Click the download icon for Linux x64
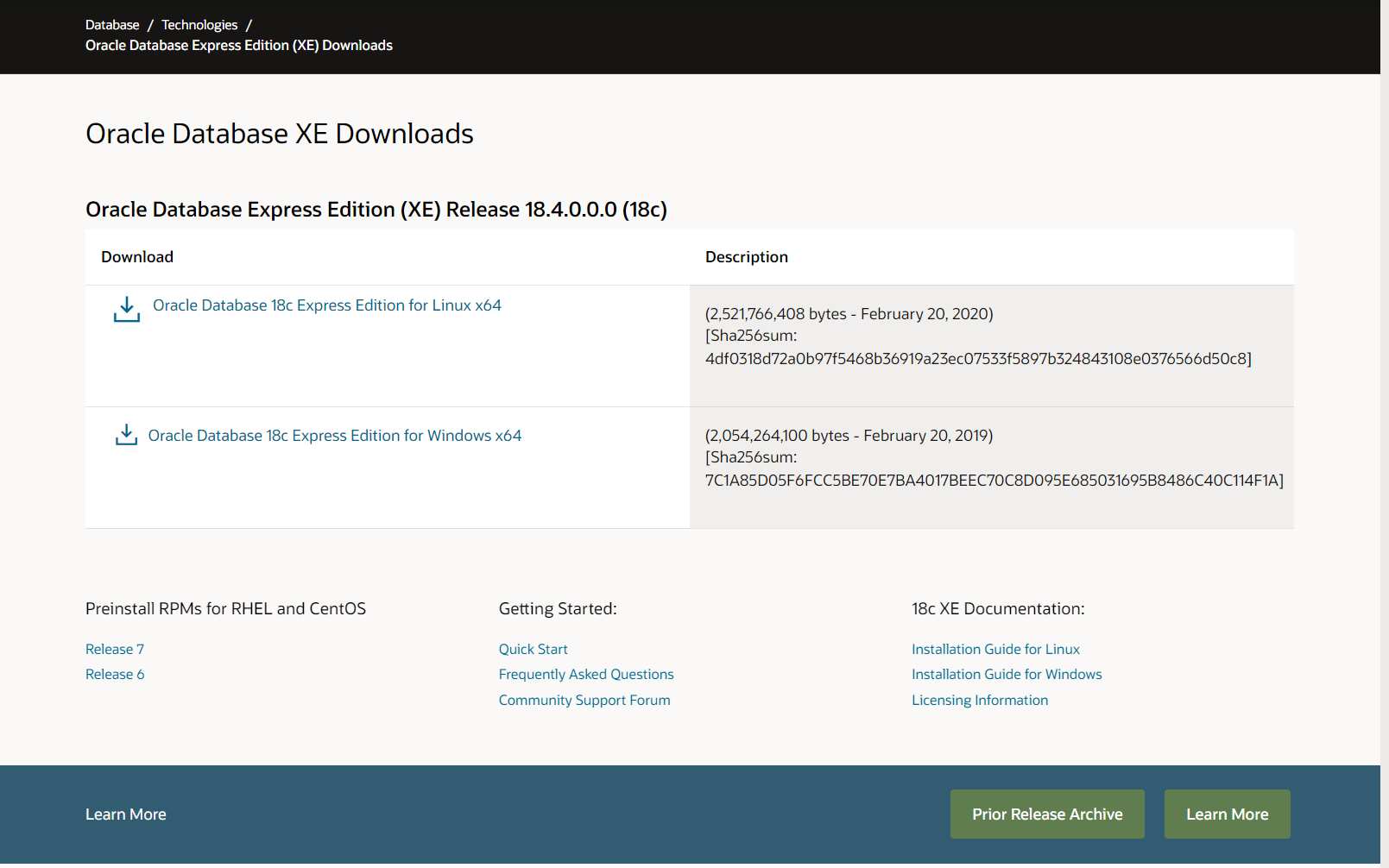The image size is (1389, 868). click(x=126, y=309)
